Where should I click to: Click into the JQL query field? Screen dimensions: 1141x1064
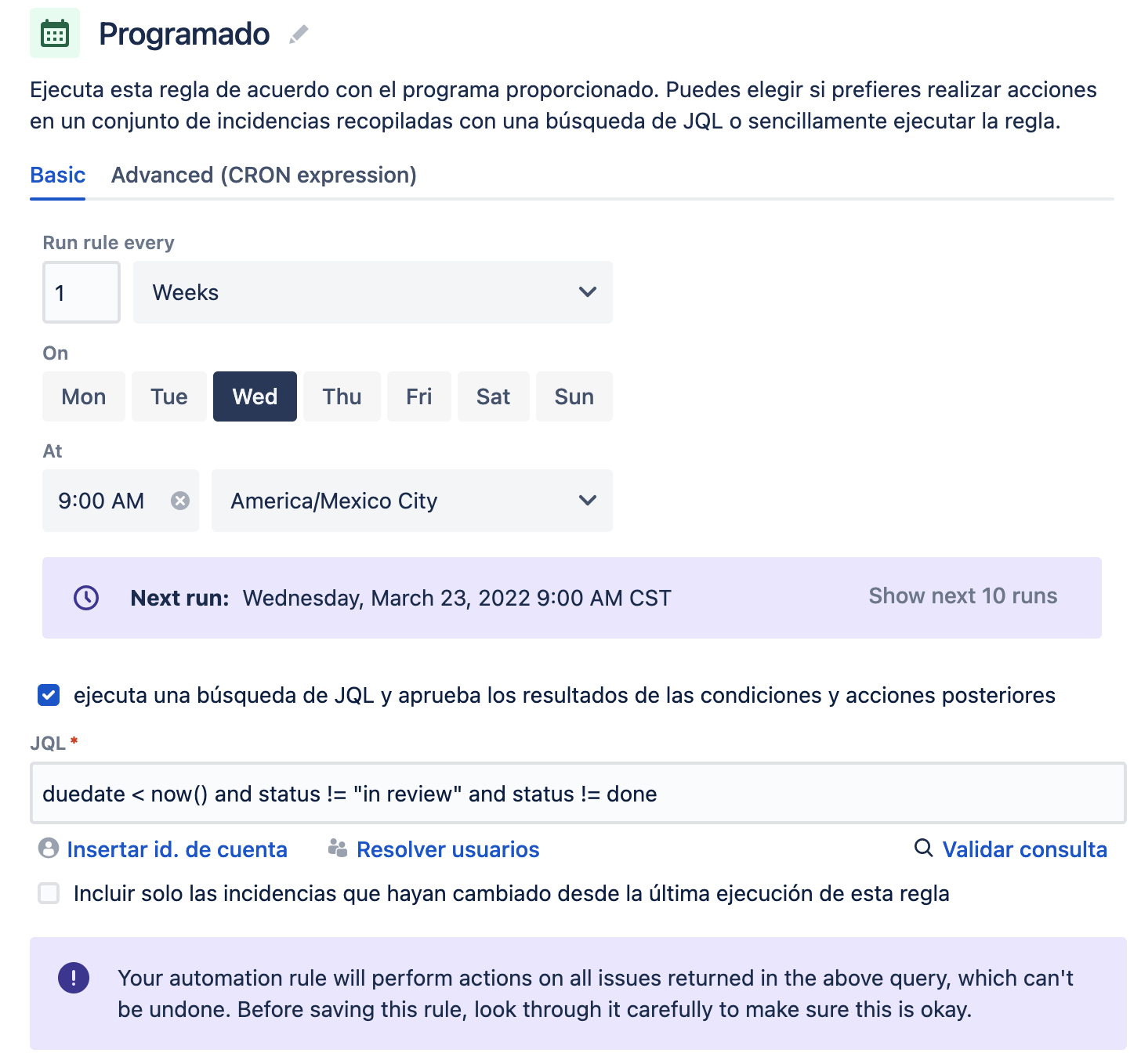(578, 793)
